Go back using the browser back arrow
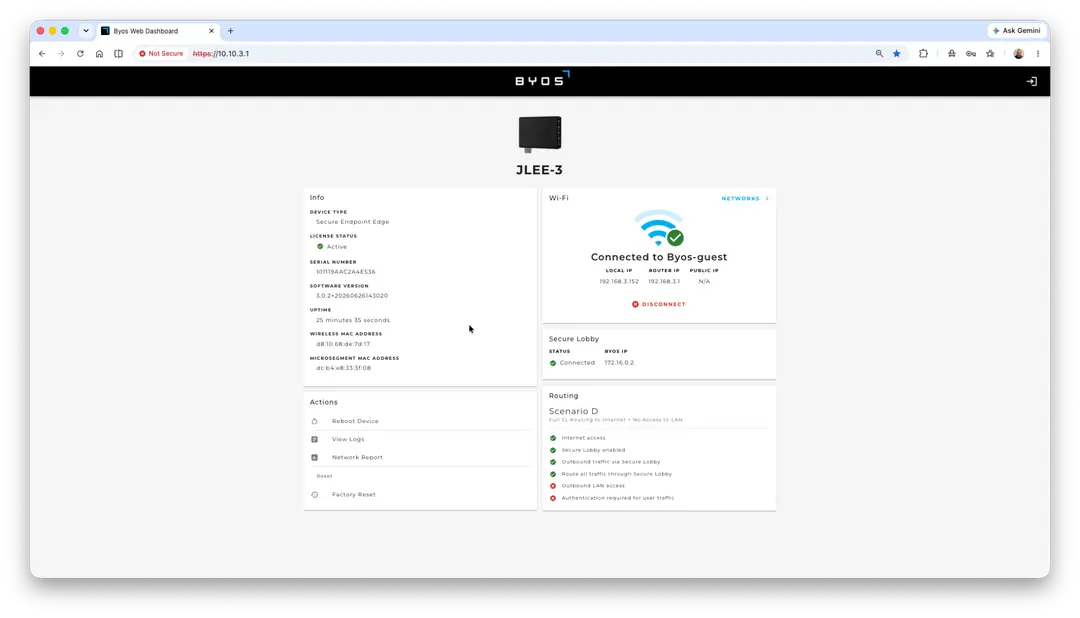The height and width of the screenshot is (618, 1080). [x=42, y=54]
